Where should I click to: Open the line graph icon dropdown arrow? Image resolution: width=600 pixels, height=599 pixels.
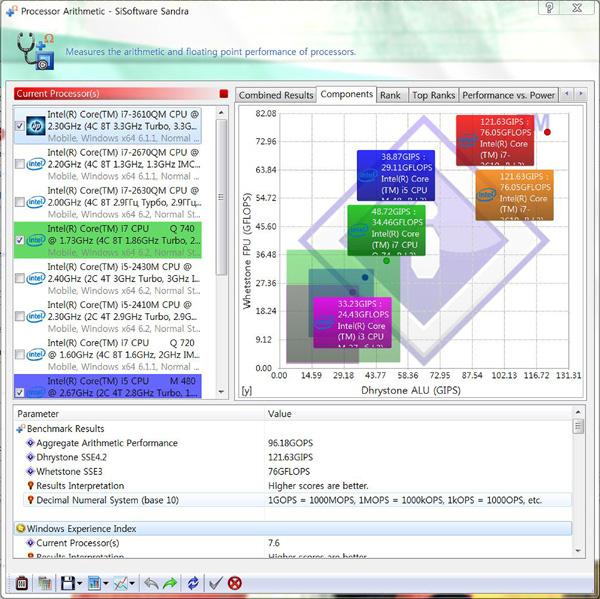(x=132, y=584)
